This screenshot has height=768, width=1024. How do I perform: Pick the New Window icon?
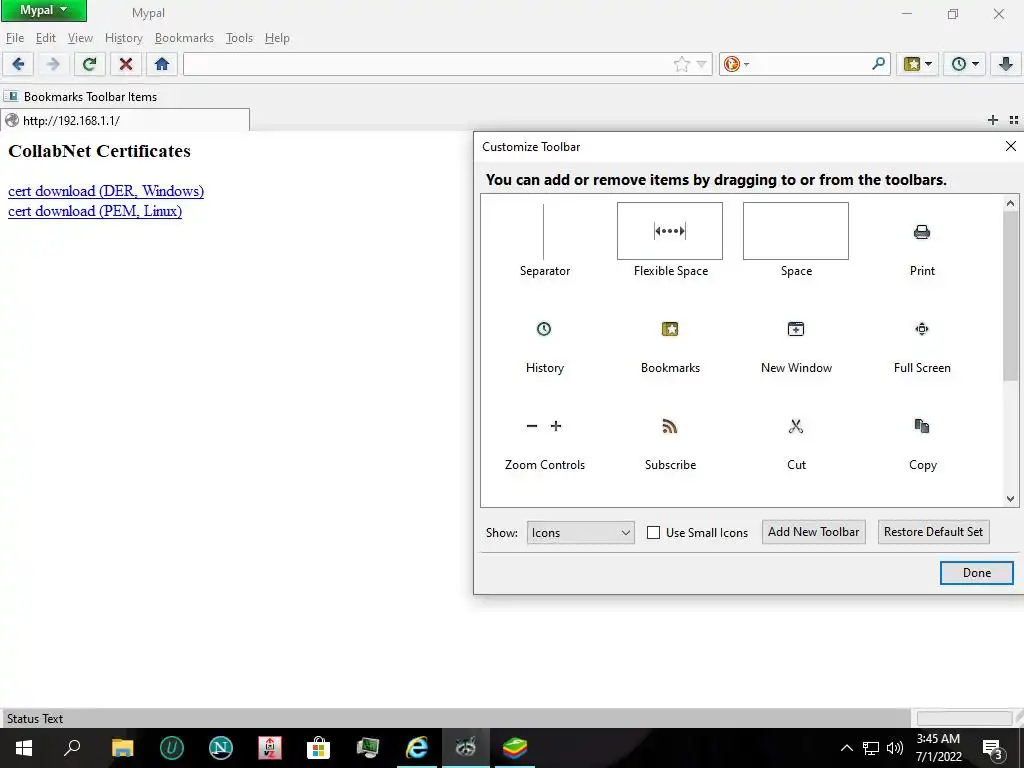click(795, 328)
